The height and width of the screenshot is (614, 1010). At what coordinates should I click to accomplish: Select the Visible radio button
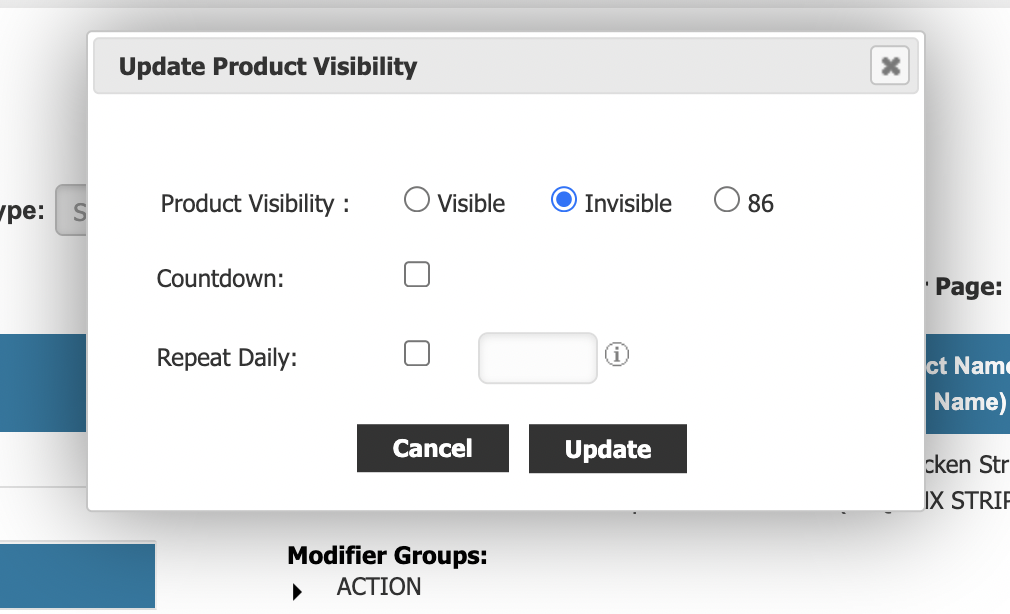pyautogui.click(x=417, y=201)
